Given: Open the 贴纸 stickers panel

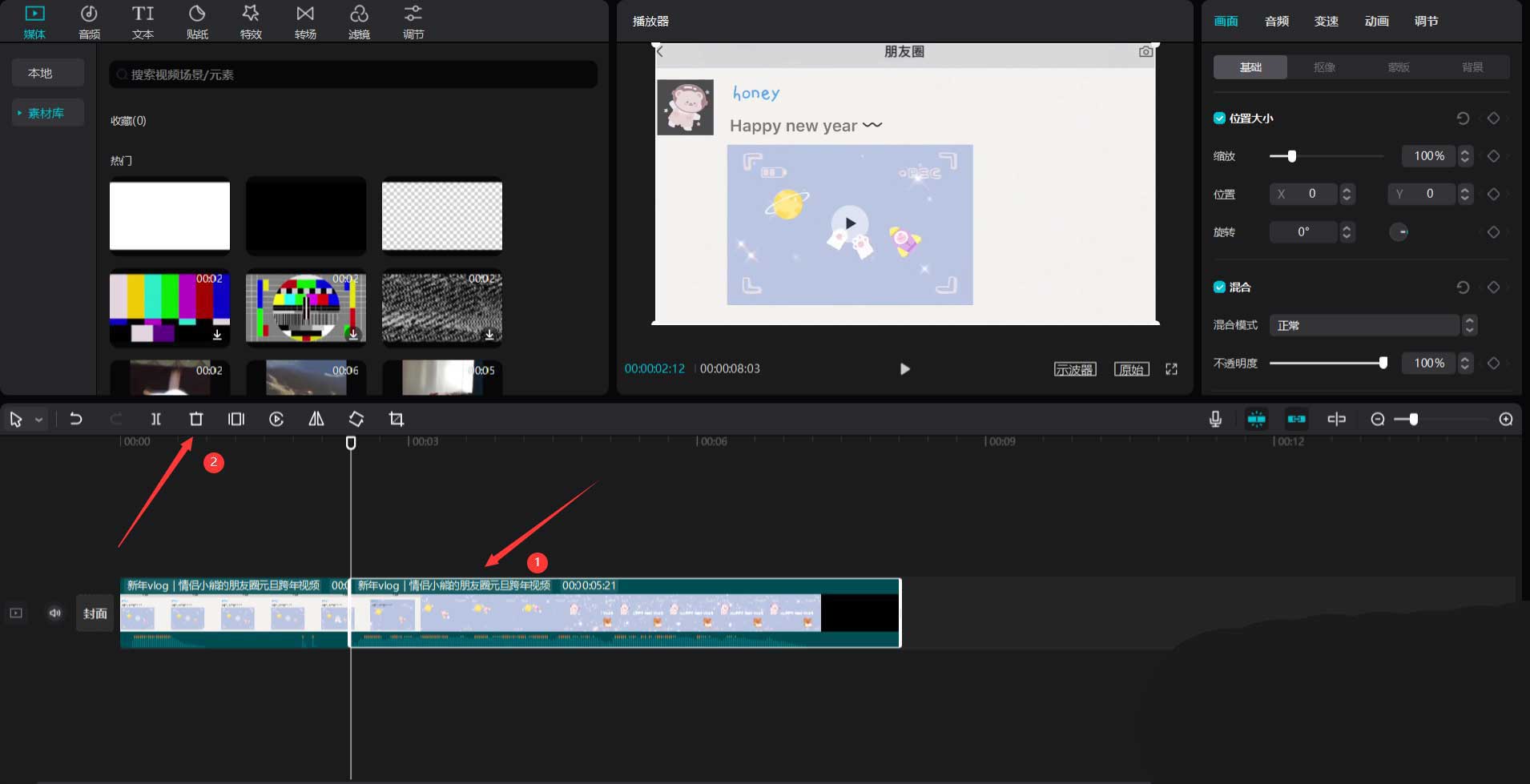Looking at the screenshot, I should click(x=197, y=22).
